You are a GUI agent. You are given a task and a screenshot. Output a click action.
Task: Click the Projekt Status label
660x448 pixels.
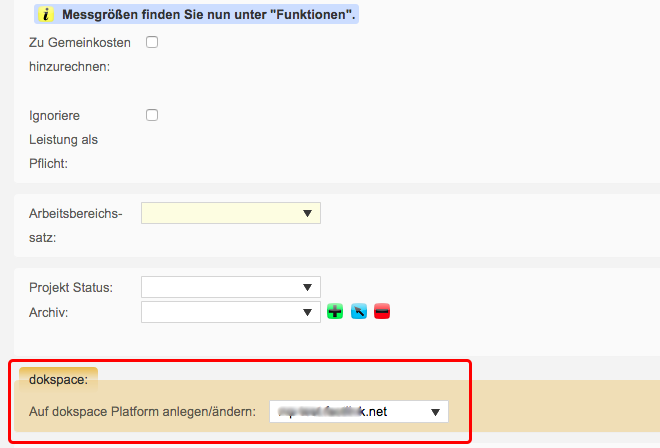point(71,288)
